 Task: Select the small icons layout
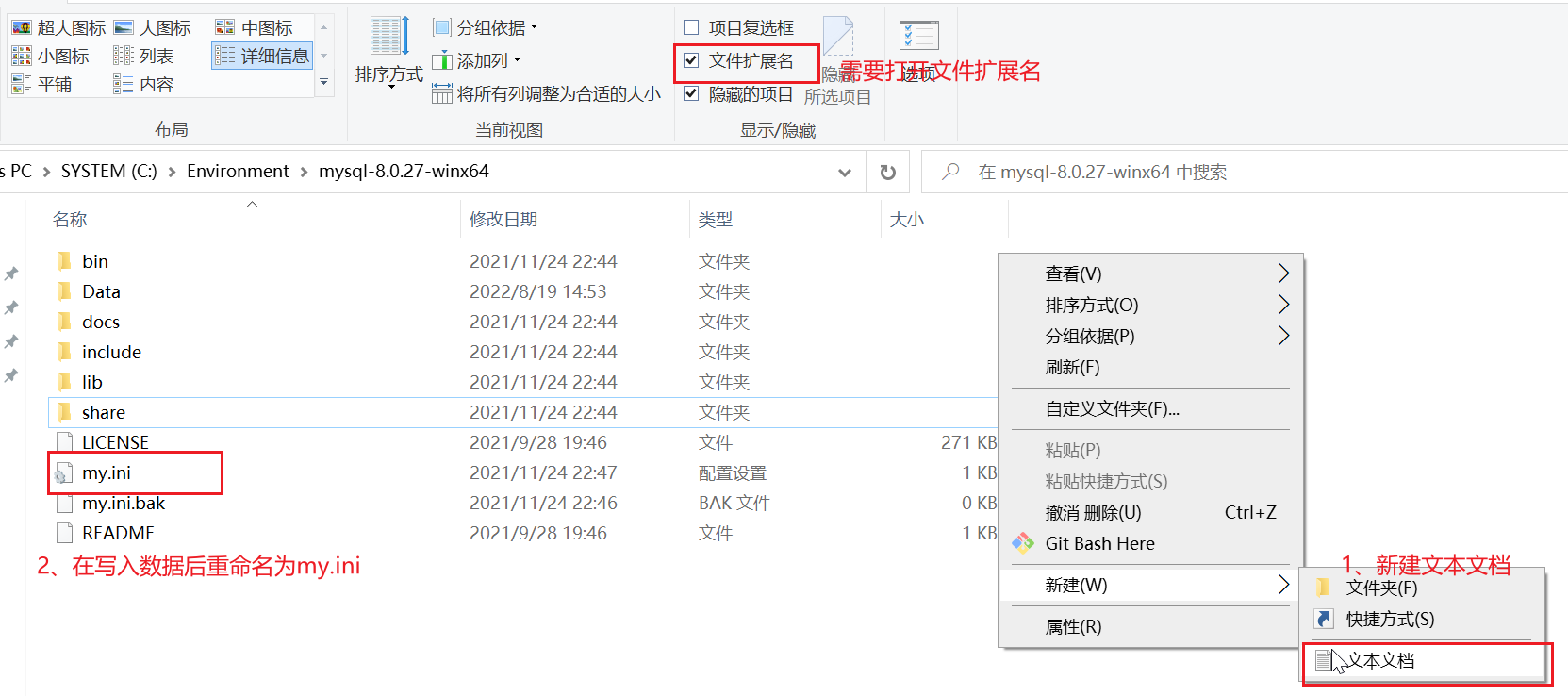click(x=51, y=57)
